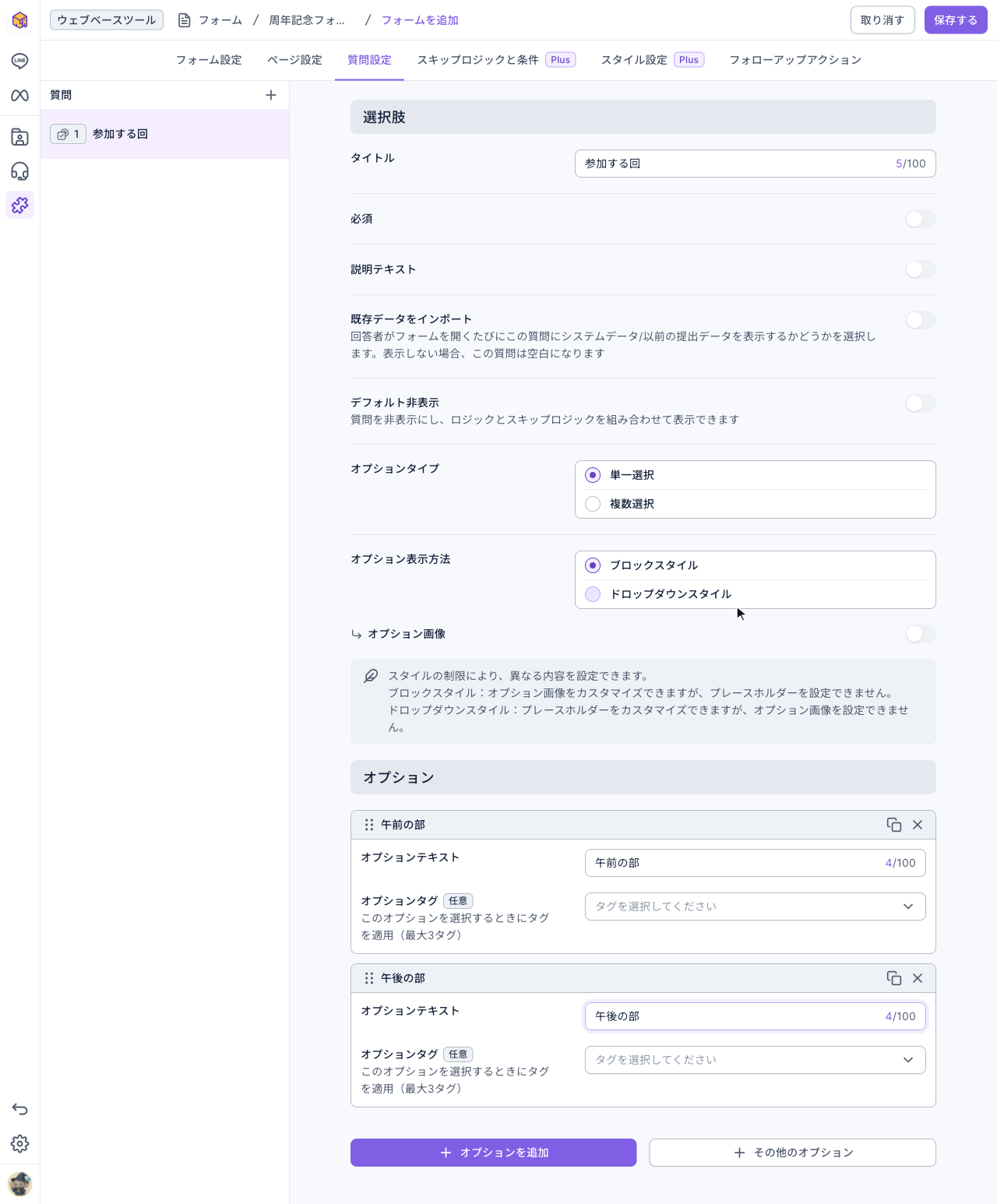The image size is (997, 1204).
Task: Open the headset support icon in sidebar
Action: (x=19, y=171)
